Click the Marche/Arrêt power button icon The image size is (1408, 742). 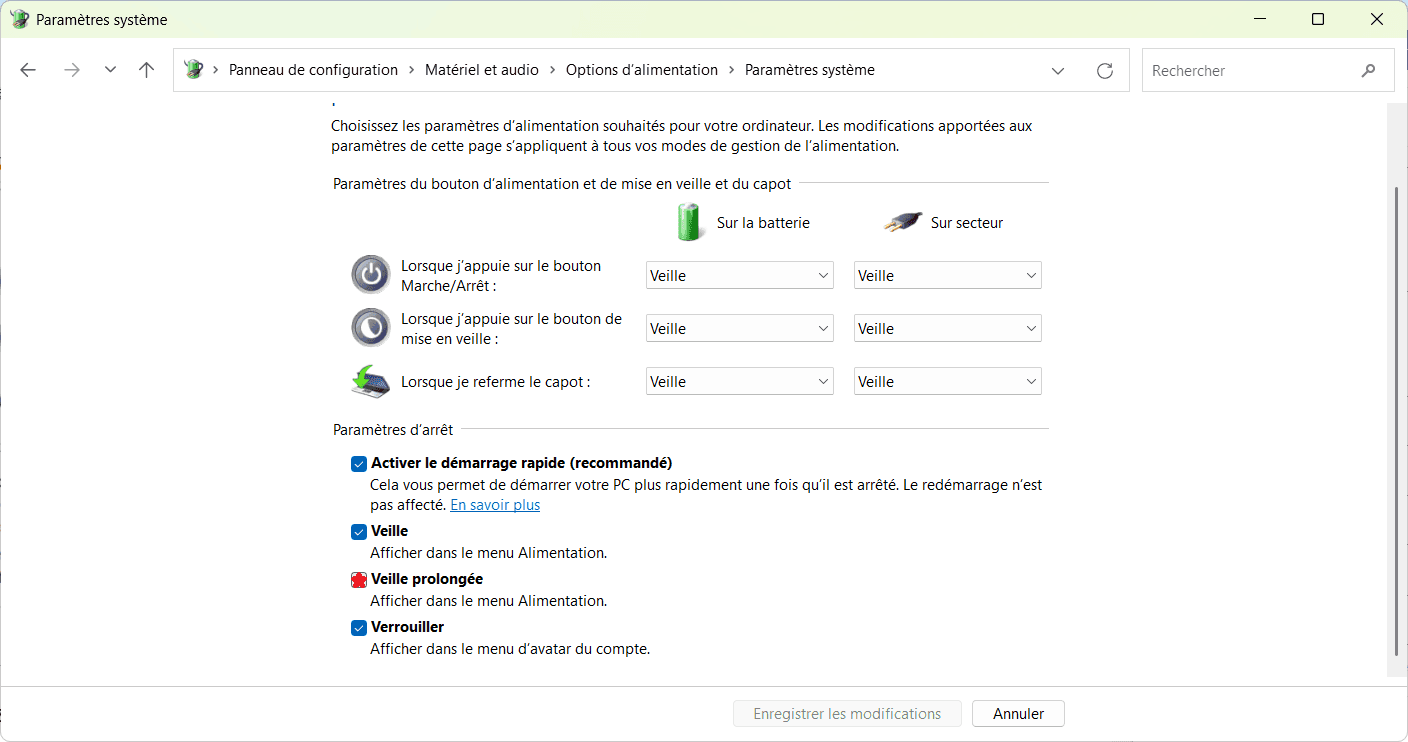(370, 274)
